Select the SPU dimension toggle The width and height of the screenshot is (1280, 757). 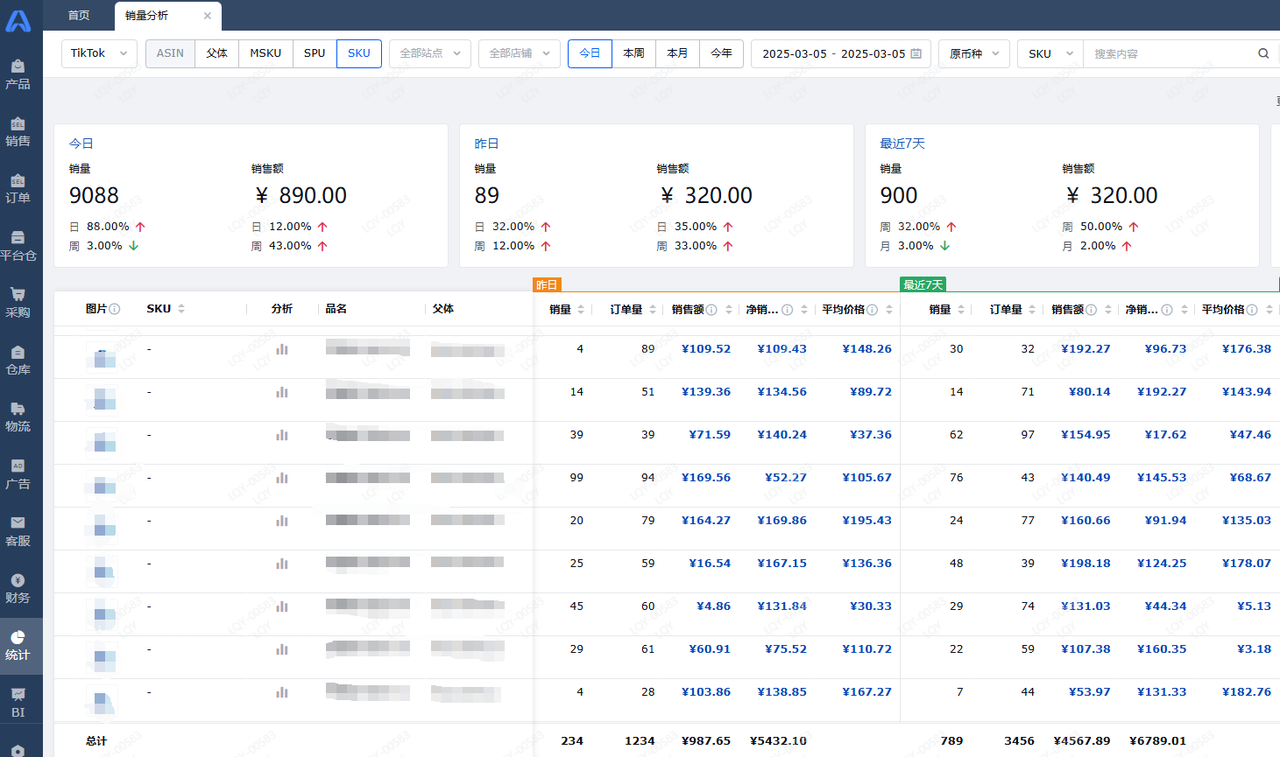[x=314, y=54]
